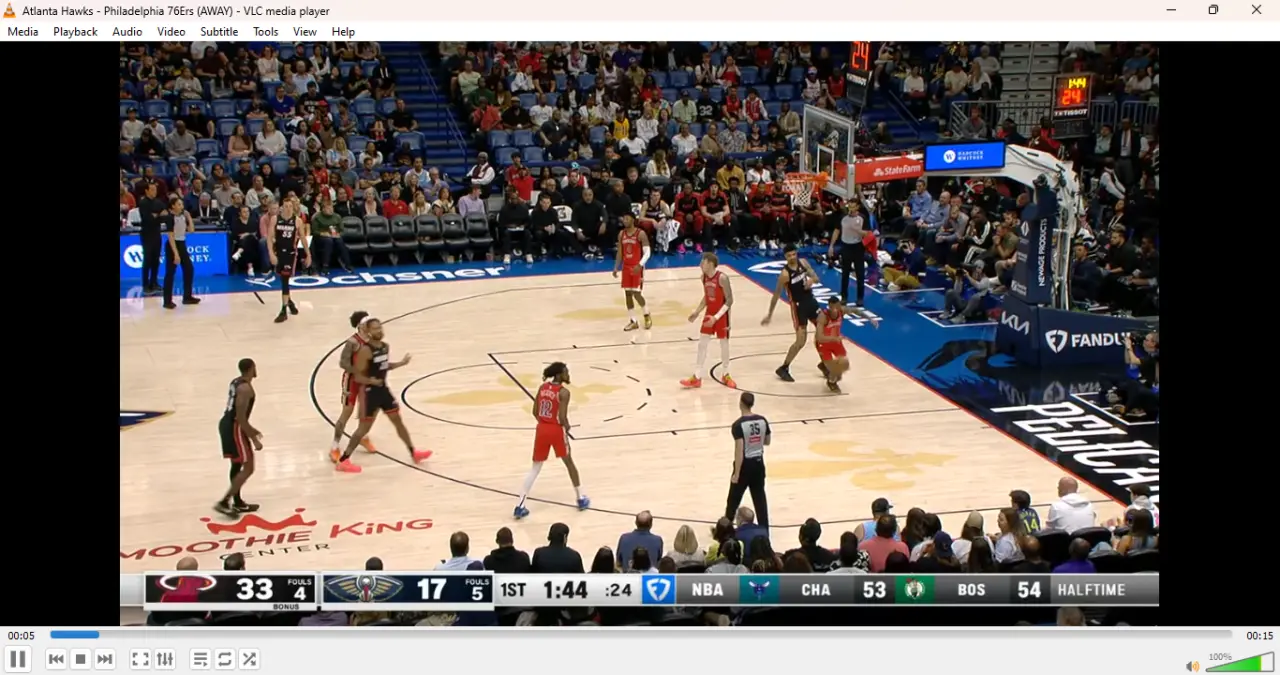
Task: Open the Playback menu
Action: 75,32
